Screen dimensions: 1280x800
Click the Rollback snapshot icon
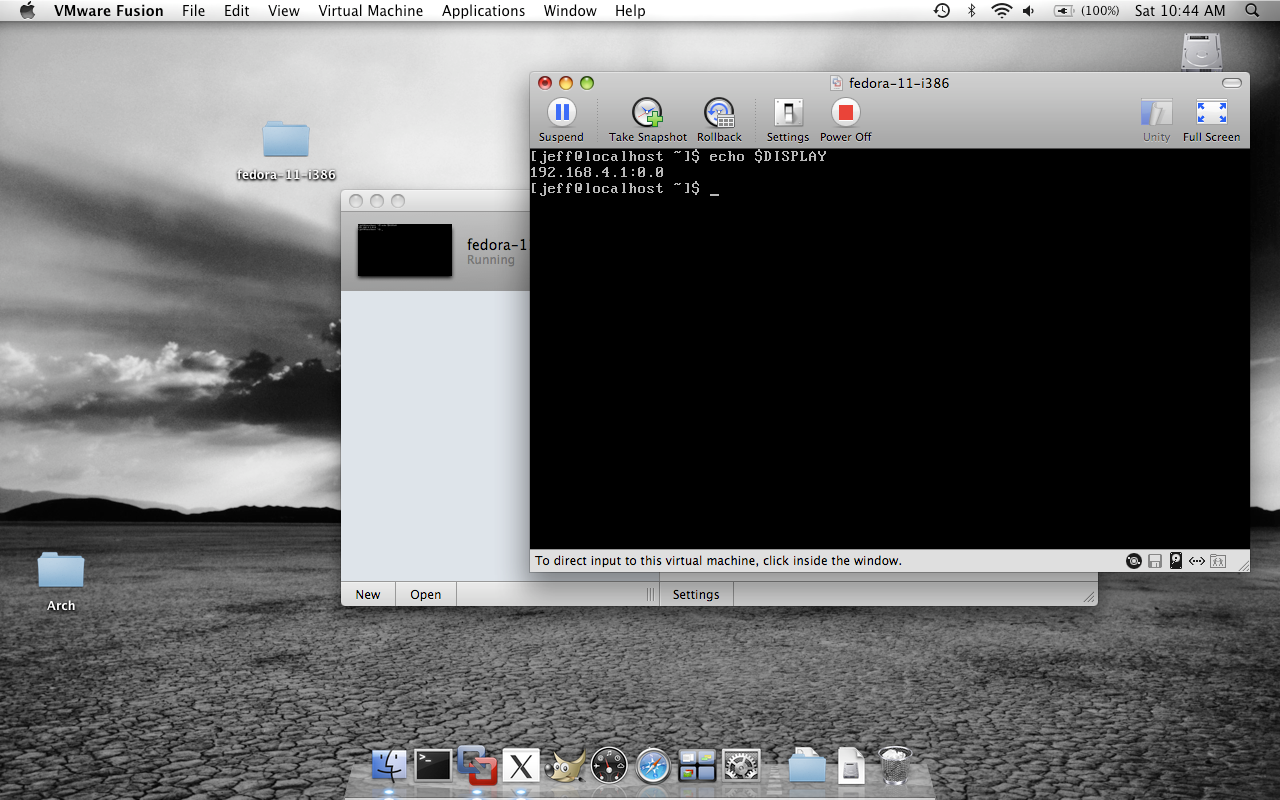[719, 113]
